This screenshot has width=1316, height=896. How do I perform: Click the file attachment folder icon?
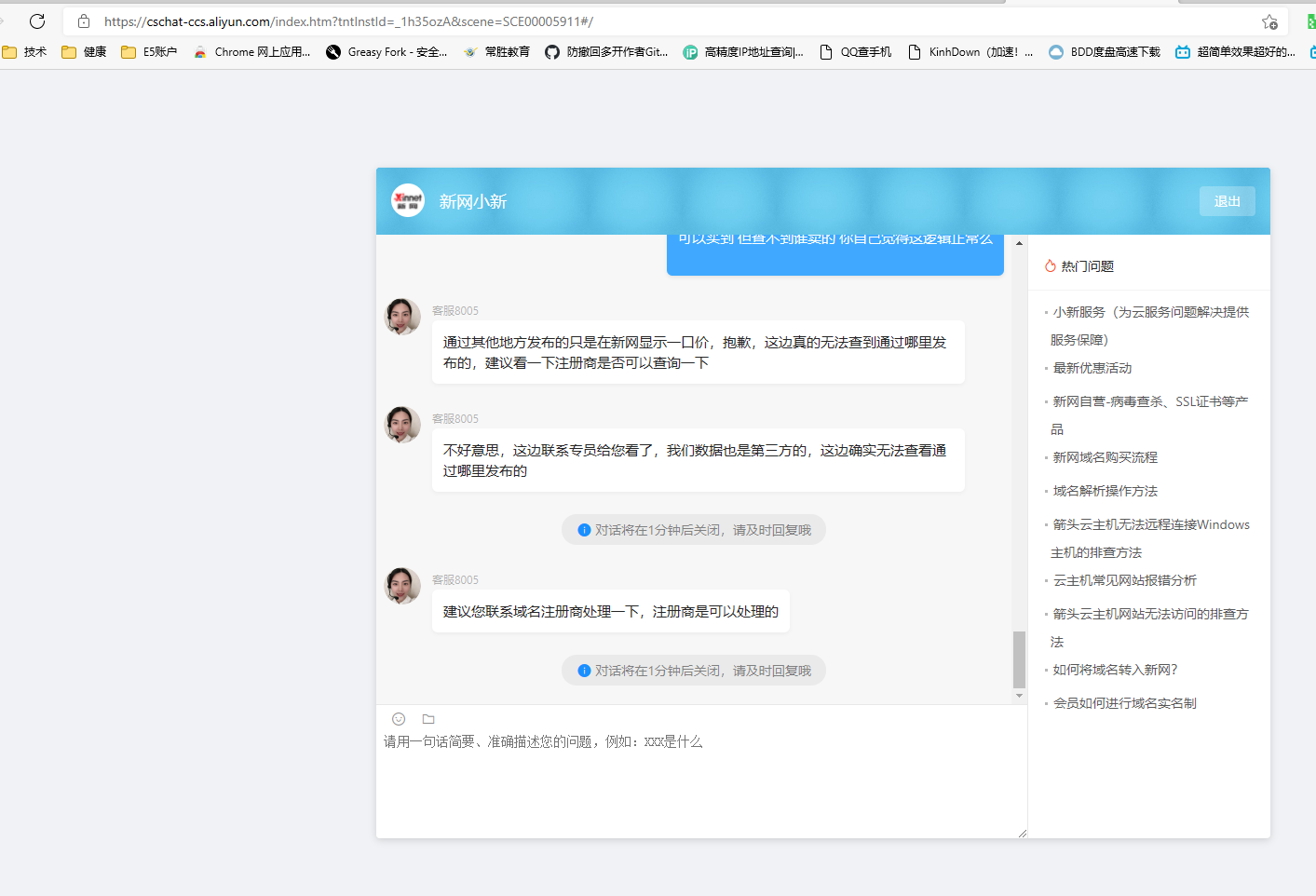428,719
